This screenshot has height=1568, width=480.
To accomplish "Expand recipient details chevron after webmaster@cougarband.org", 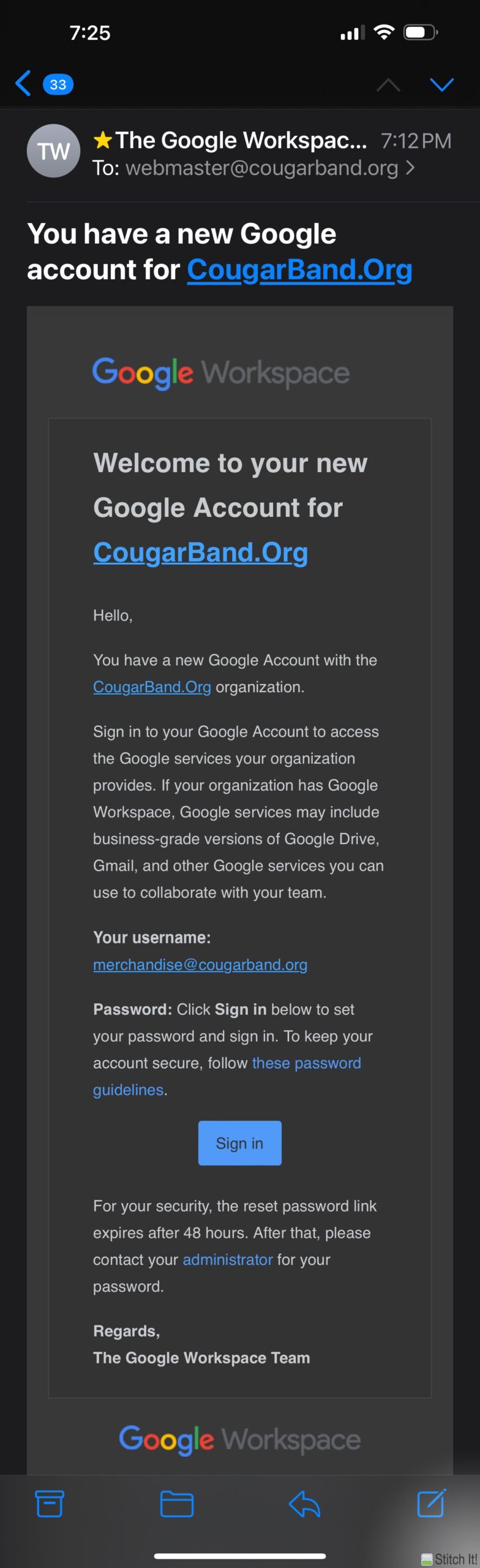I will (x=410, y=167).
